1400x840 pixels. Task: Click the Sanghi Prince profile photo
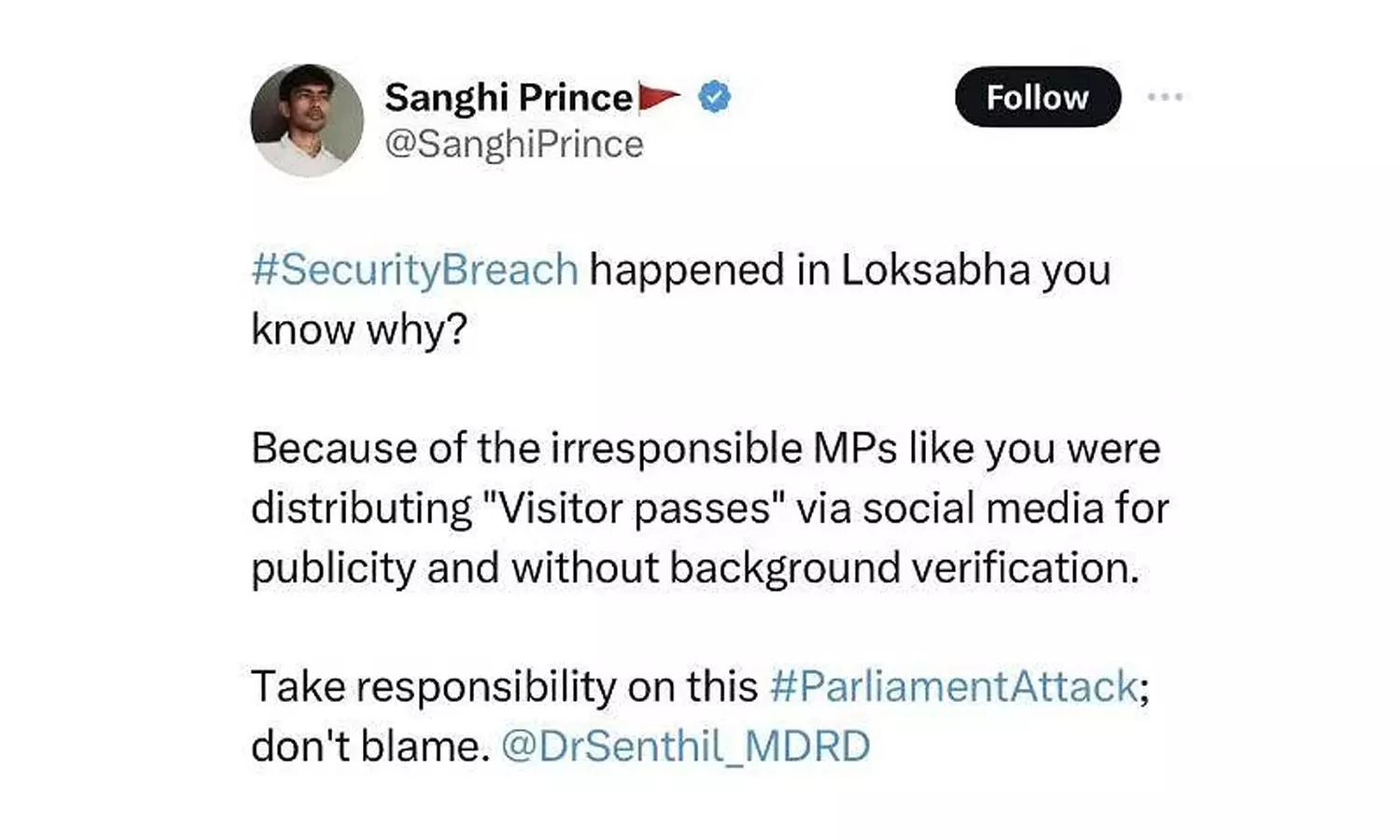306,120
